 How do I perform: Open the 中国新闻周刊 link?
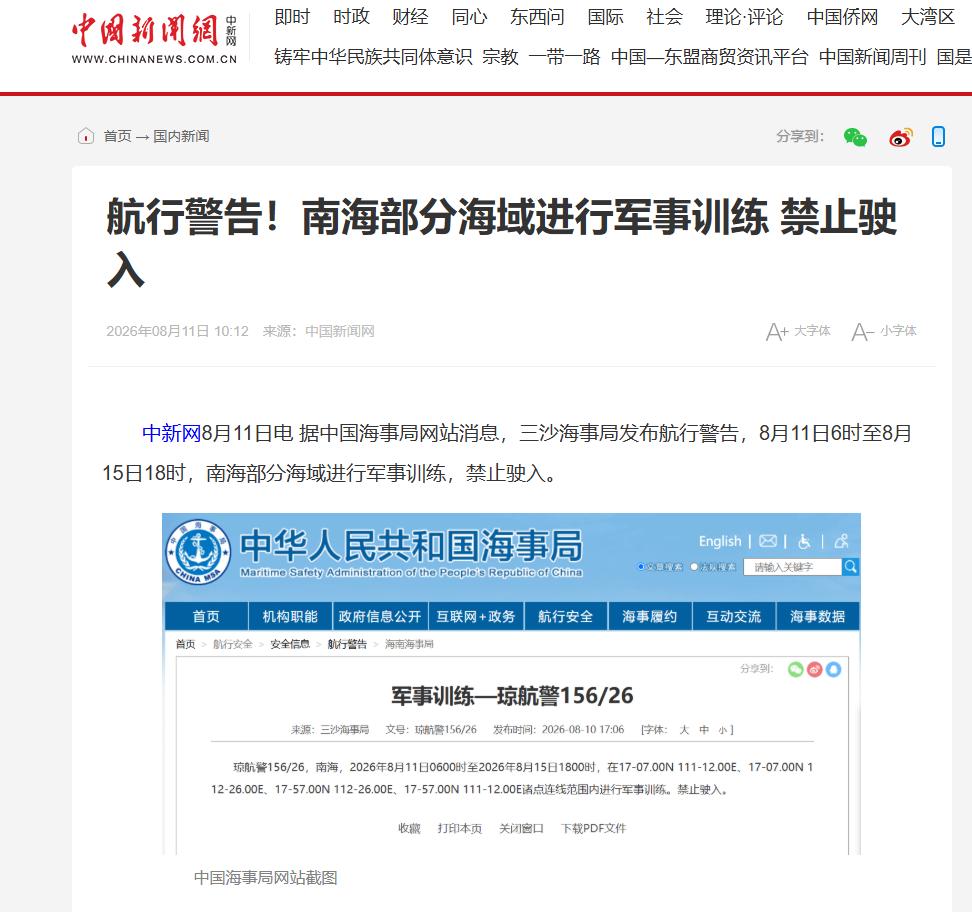tap(872, 57)
